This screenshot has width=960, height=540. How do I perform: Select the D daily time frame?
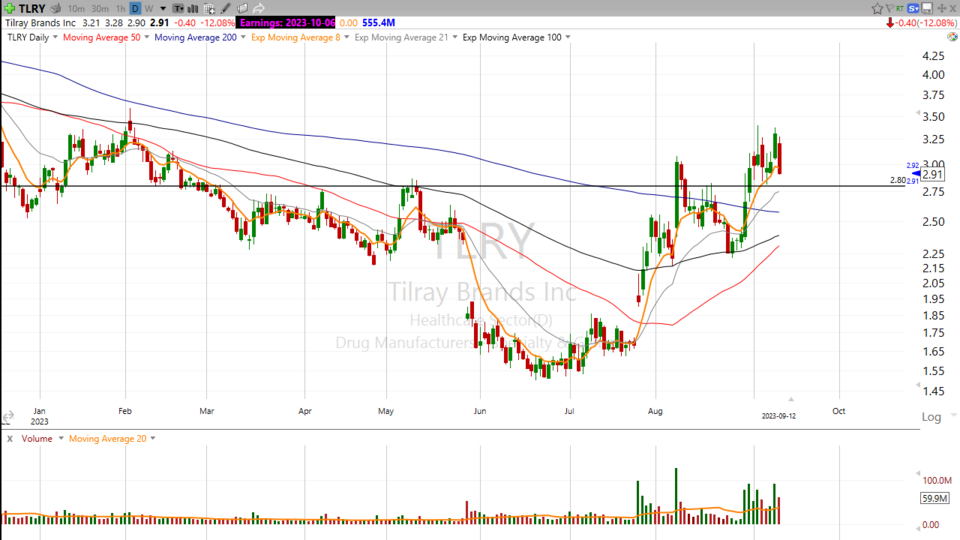(135, 9)
